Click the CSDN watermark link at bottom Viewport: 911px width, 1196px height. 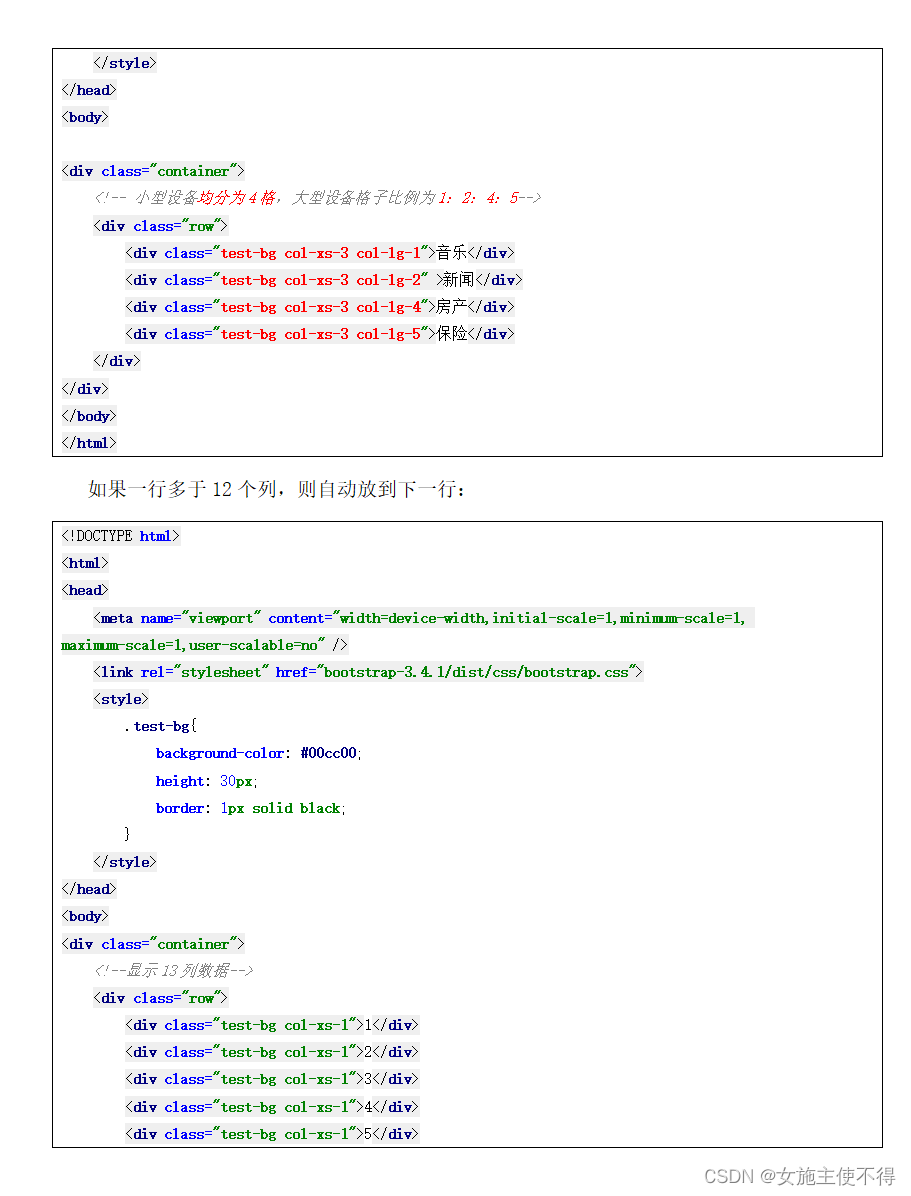click(730, 1176)
